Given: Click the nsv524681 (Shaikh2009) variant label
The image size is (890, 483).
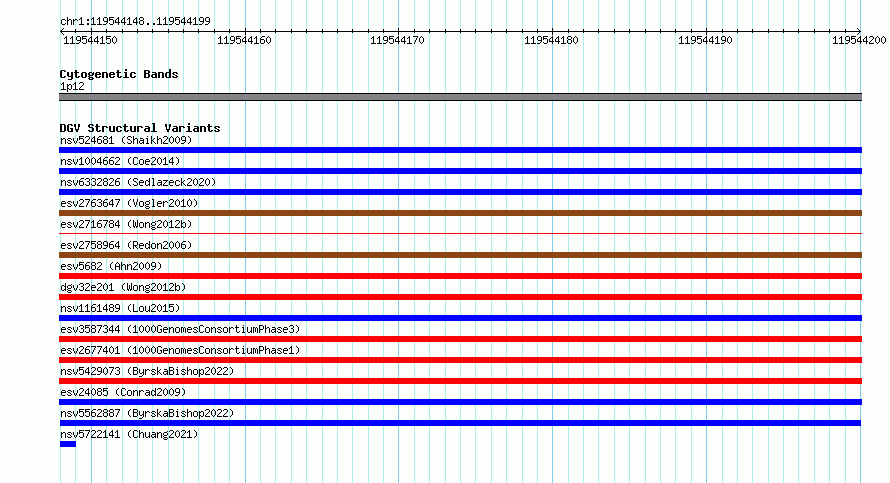Looking at the screenshot, I should [126, 140].
